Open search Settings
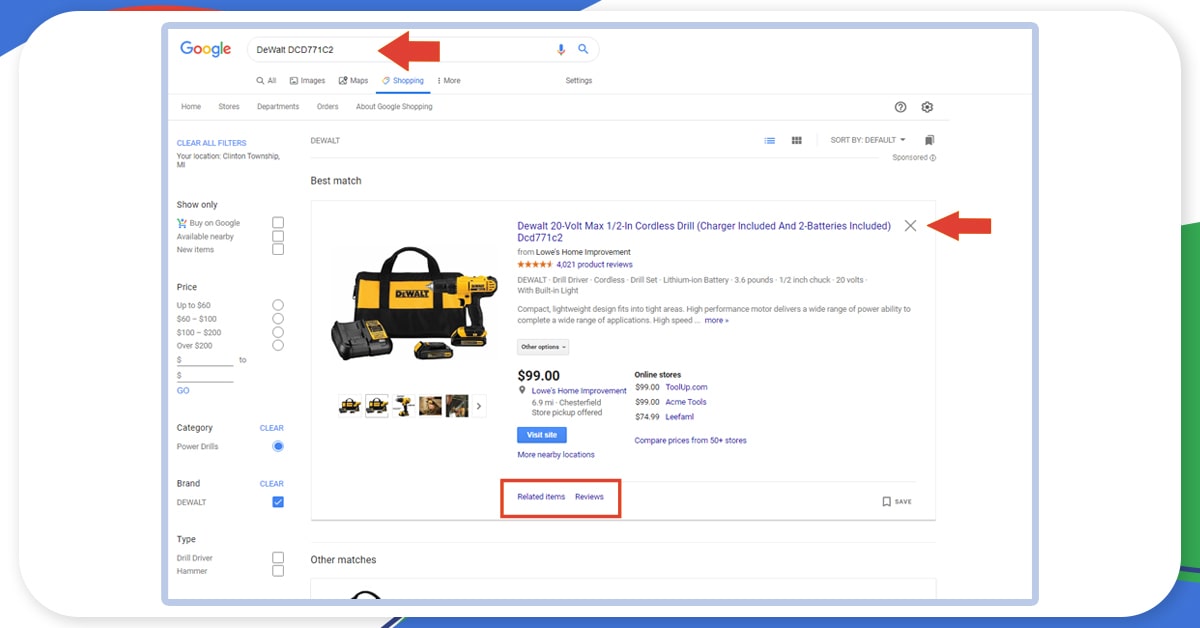The height and width of the screenshot is (628, 1200). click(579, 81)
